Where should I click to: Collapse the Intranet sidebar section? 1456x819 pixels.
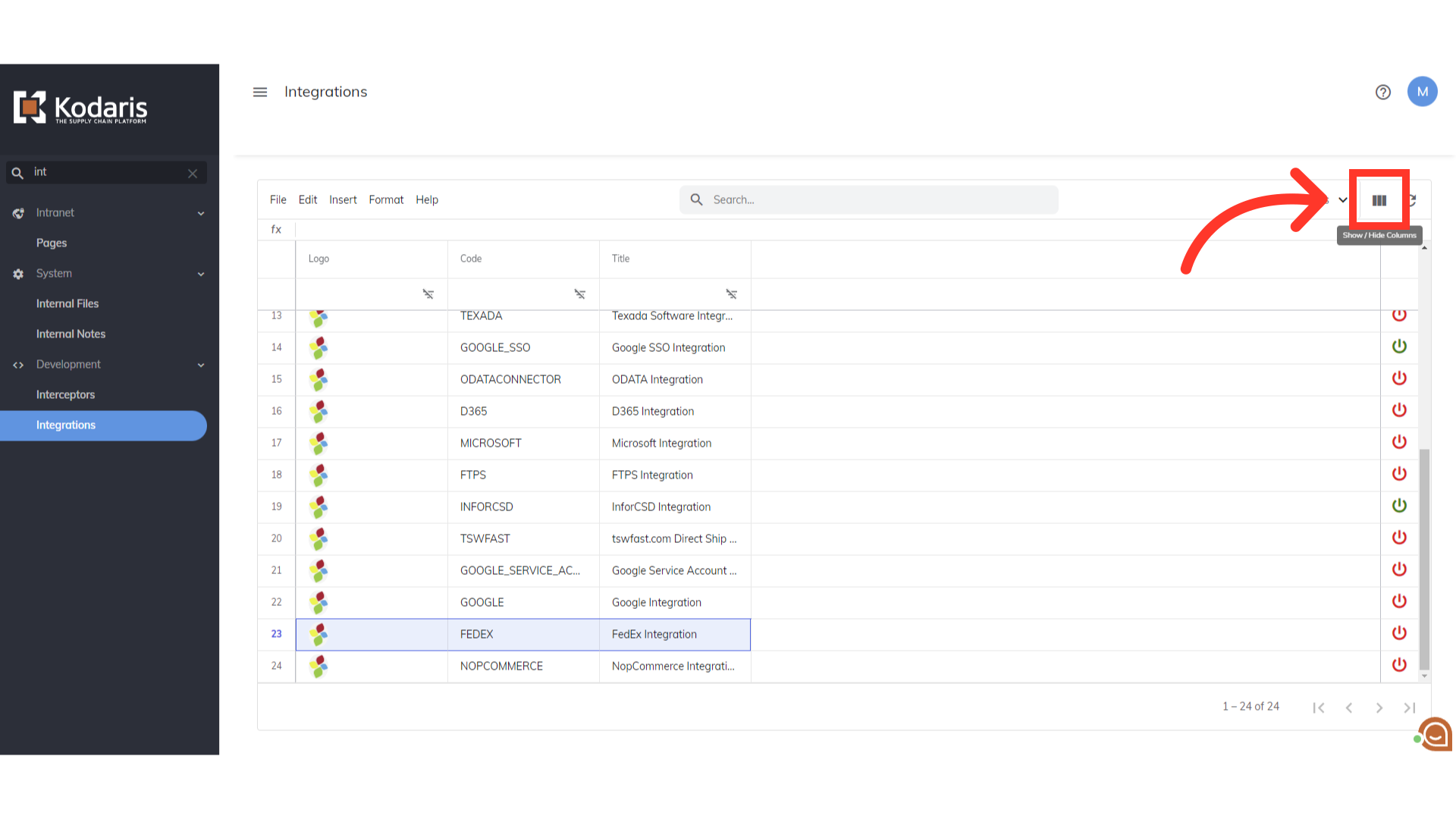[x=201, y=213]
